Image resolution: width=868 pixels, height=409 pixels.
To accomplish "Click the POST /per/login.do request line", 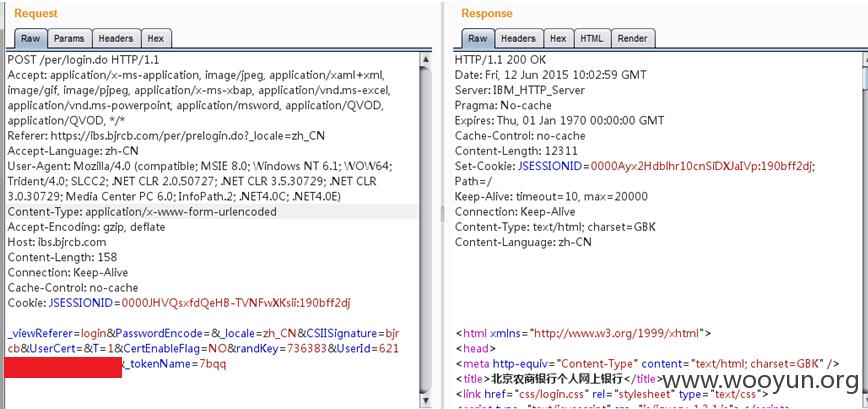I will pos(84,59).
